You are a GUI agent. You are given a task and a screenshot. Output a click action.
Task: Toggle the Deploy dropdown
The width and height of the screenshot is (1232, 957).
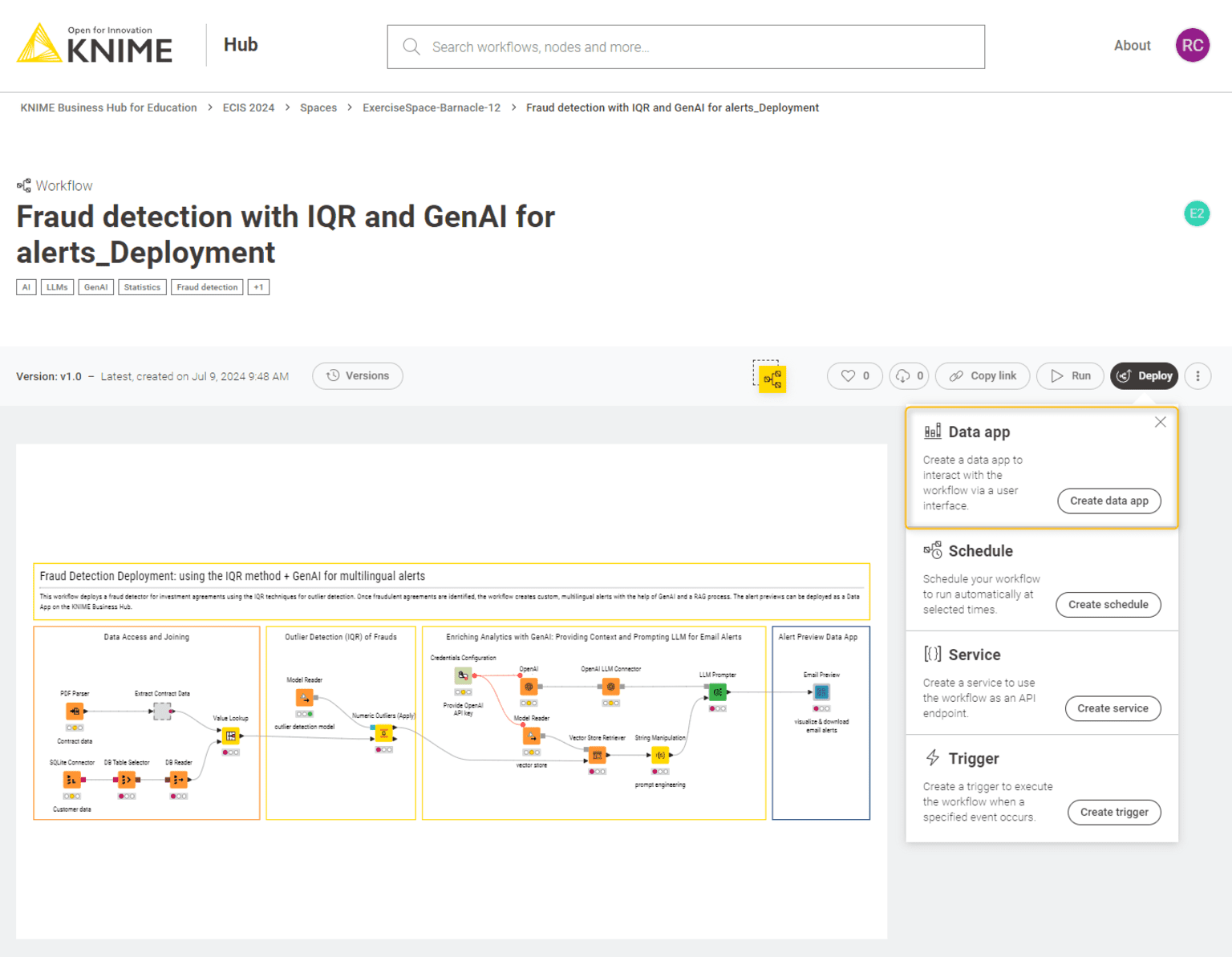(x=1145, y=375)
